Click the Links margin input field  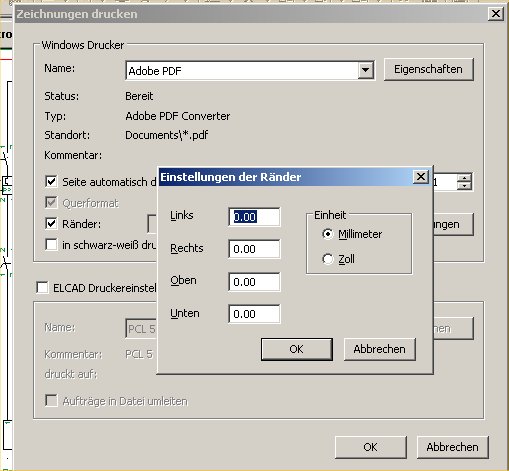[x=254, y=217]
